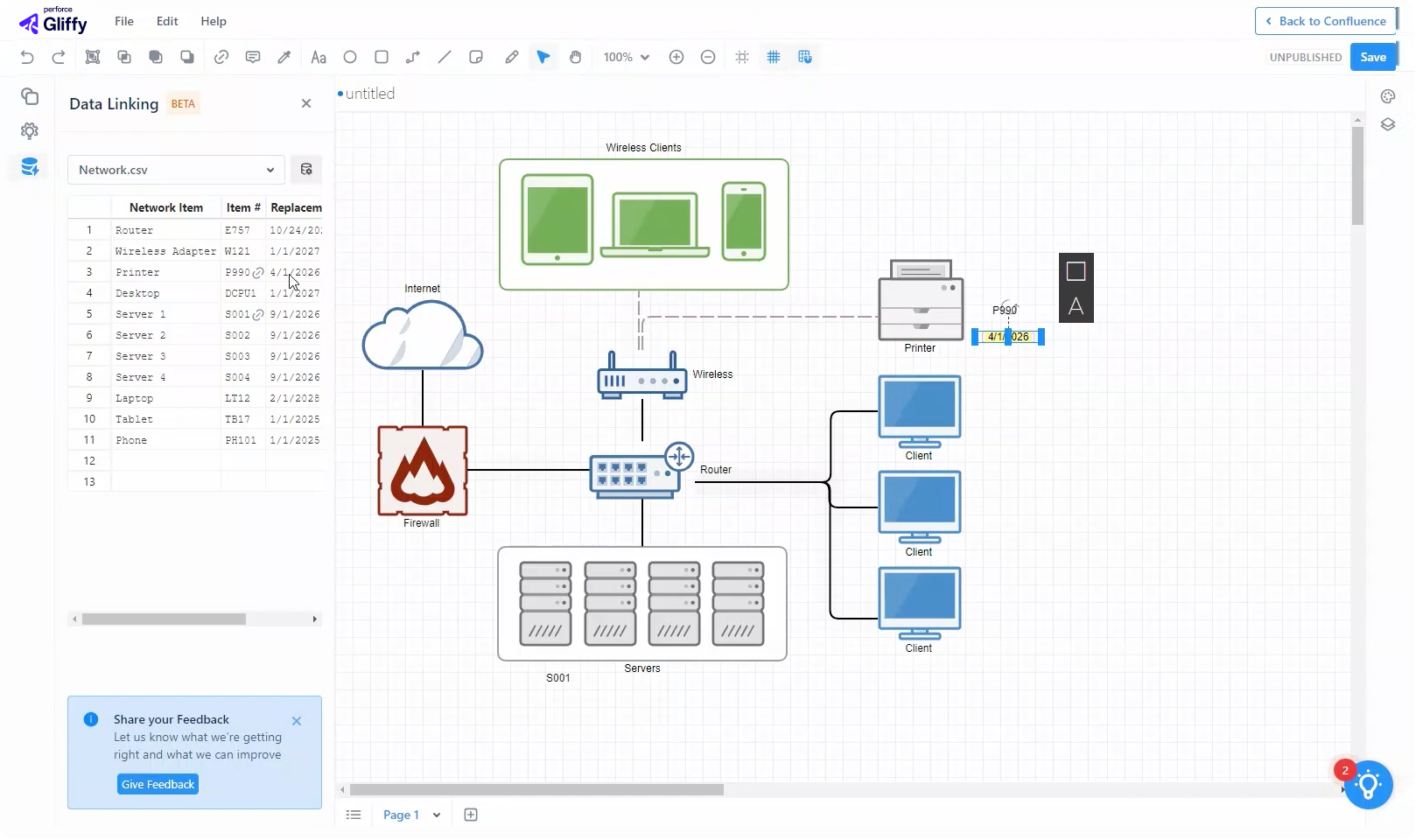Open the File menu
The width and height of the screenshot is (1416, 840).
[124, 21]
